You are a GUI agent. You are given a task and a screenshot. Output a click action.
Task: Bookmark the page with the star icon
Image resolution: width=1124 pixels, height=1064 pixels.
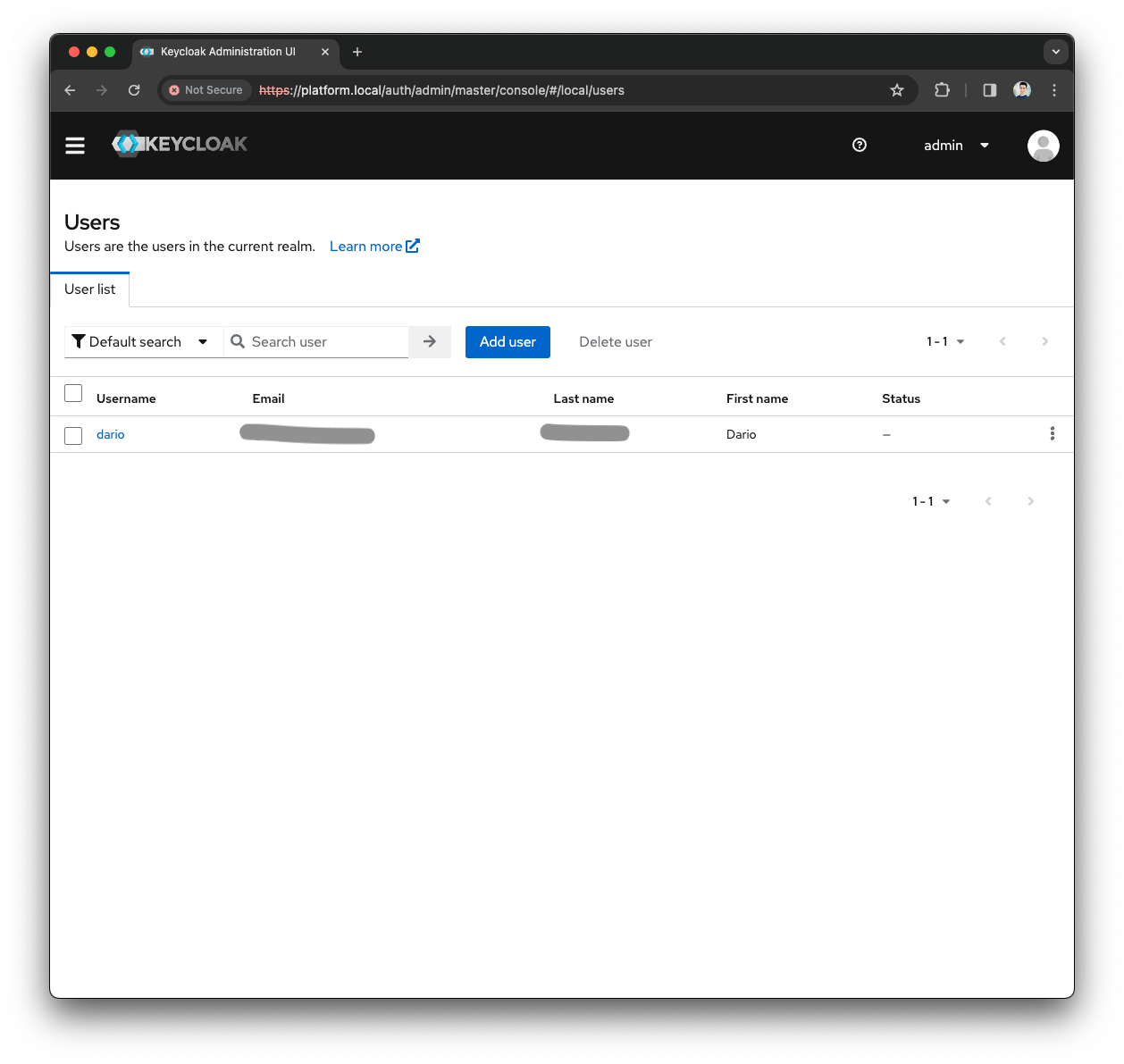point(896,90)
